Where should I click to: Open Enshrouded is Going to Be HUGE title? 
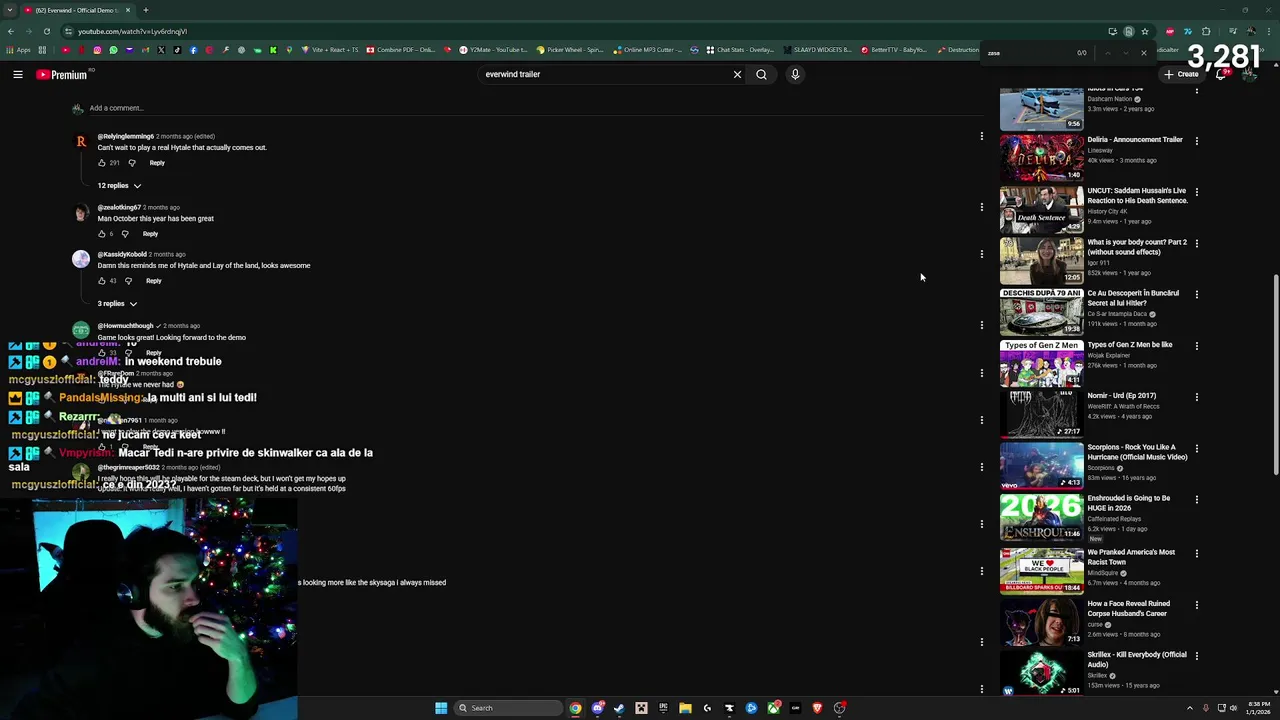click(1128, 503)
